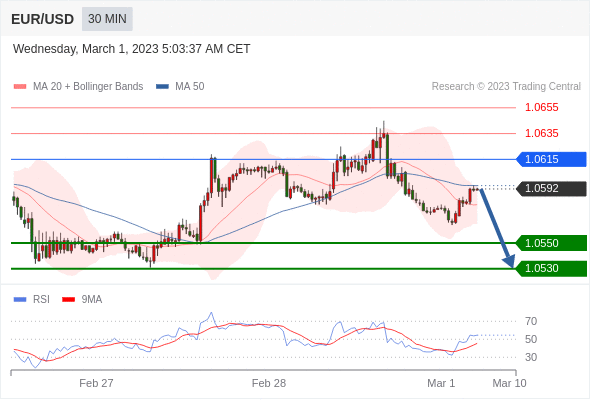590x400 pixels.
Task: Click the MA 50 legend swatch
Action: click(162, 87)
